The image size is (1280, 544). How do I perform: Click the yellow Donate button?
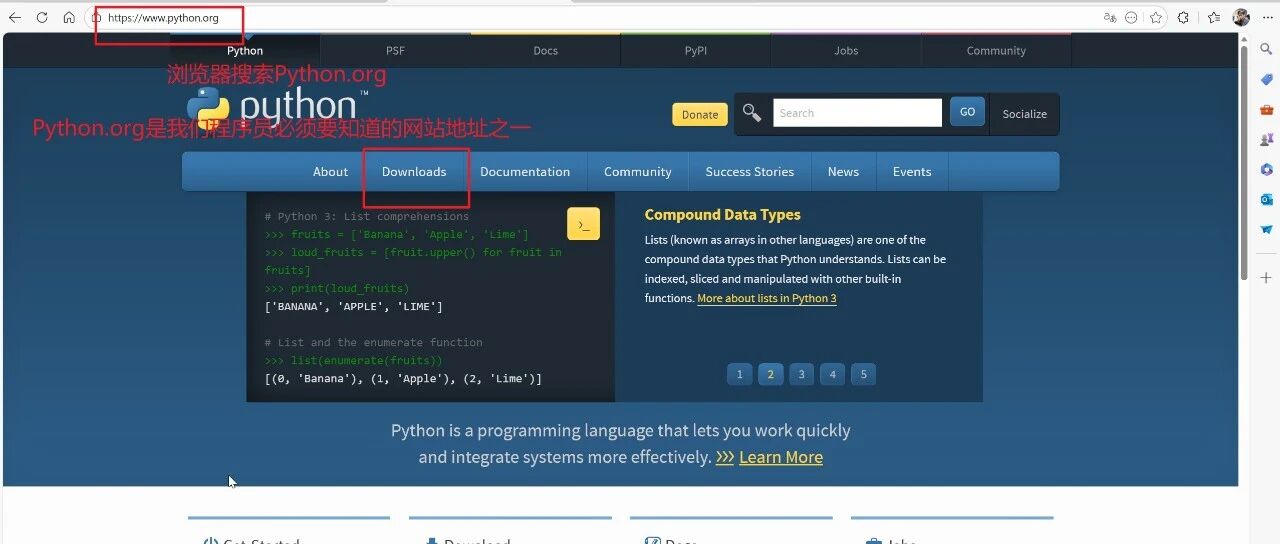point(700,114)
